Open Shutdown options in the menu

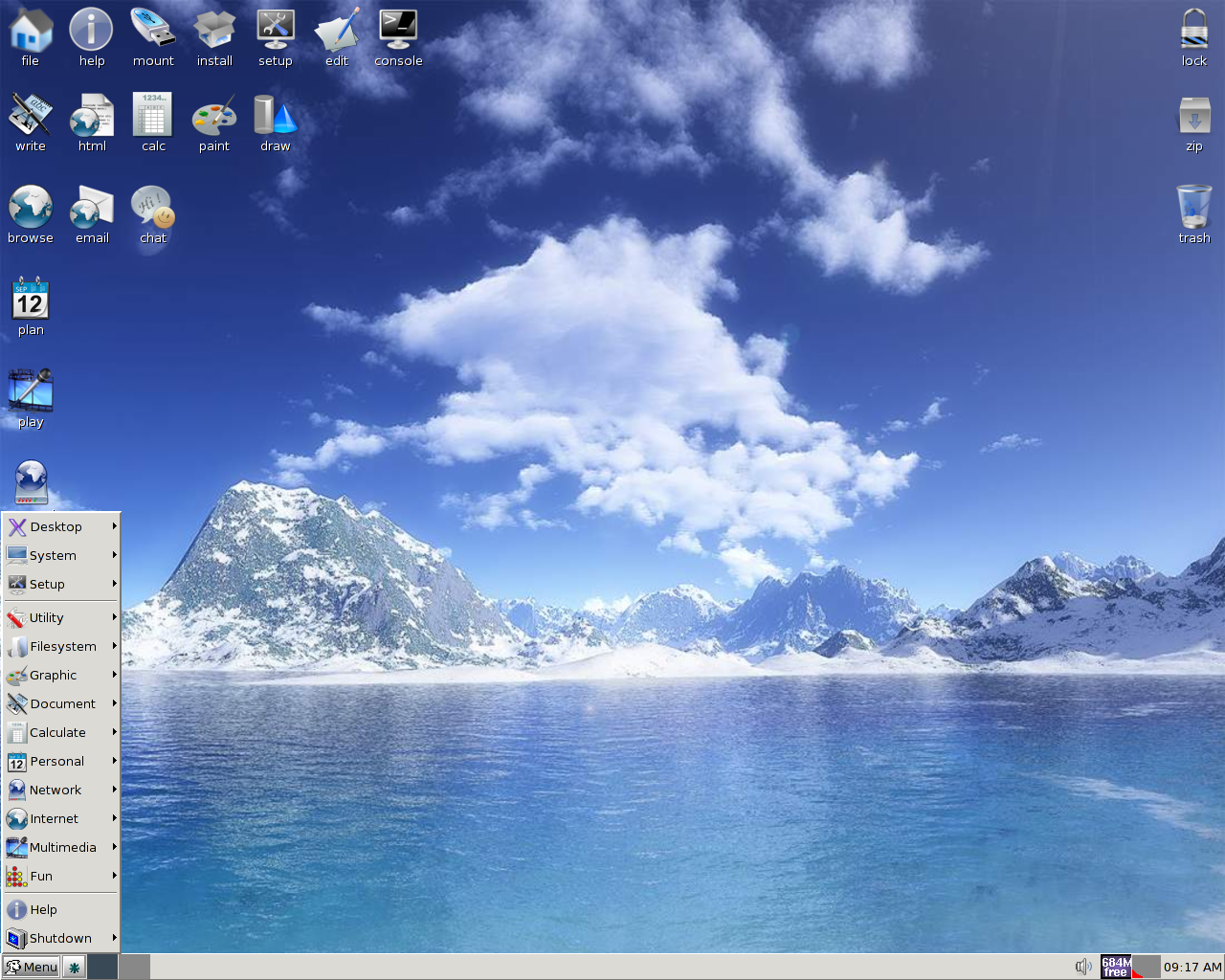pos(61,938)
